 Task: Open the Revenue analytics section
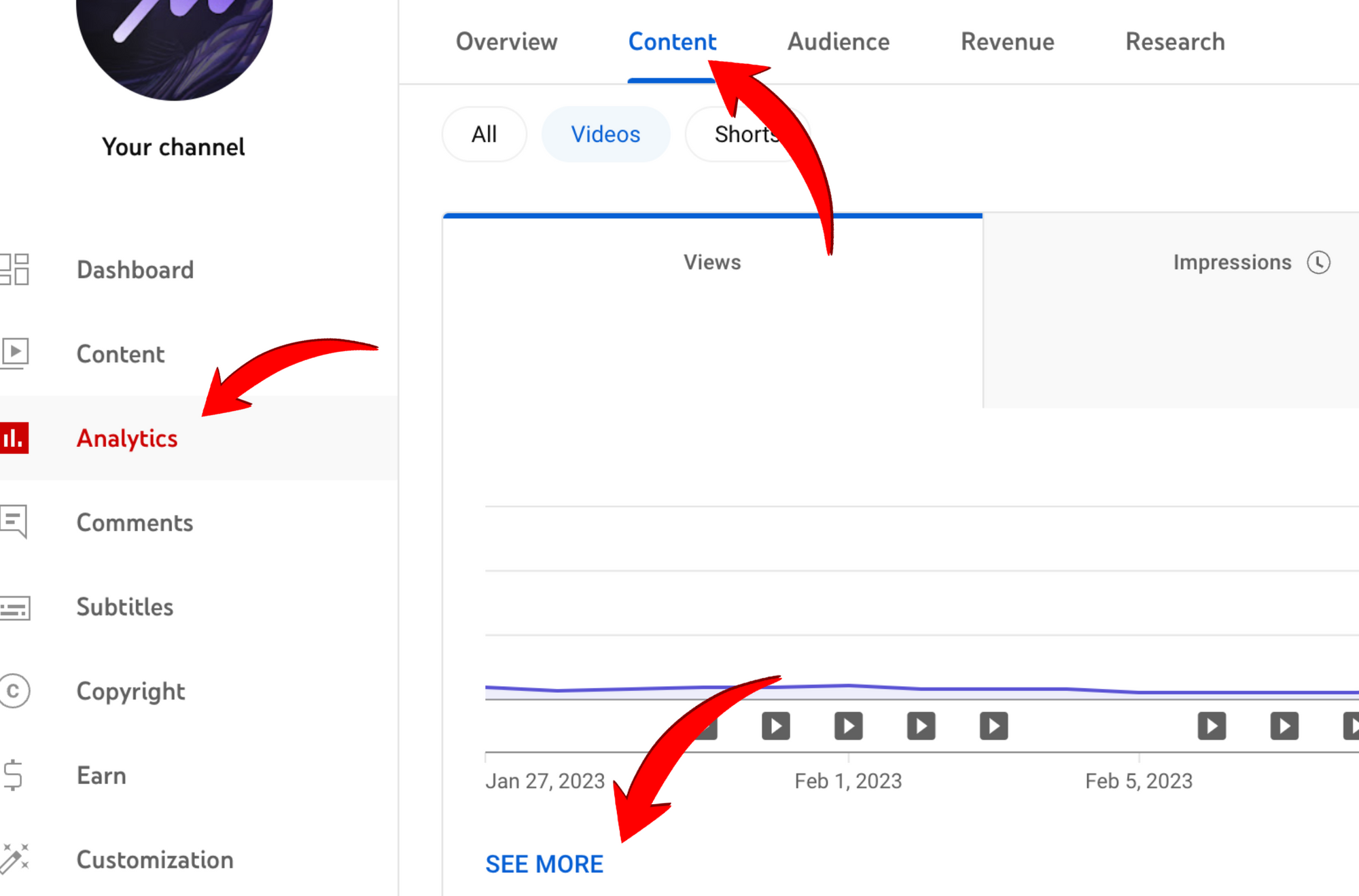click(x=1007, y=41)
